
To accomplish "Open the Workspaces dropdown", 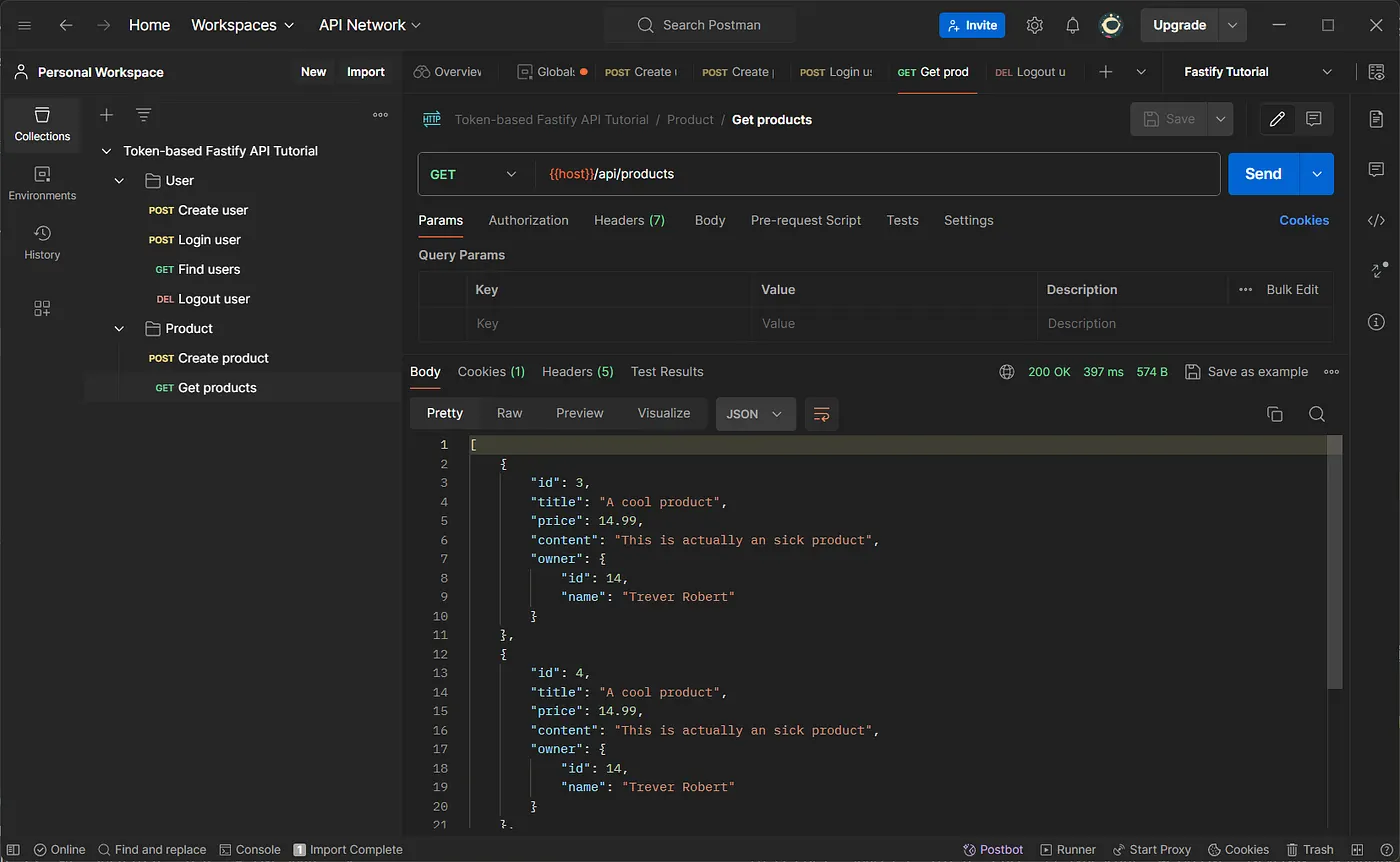I will (x=243, y=25).
